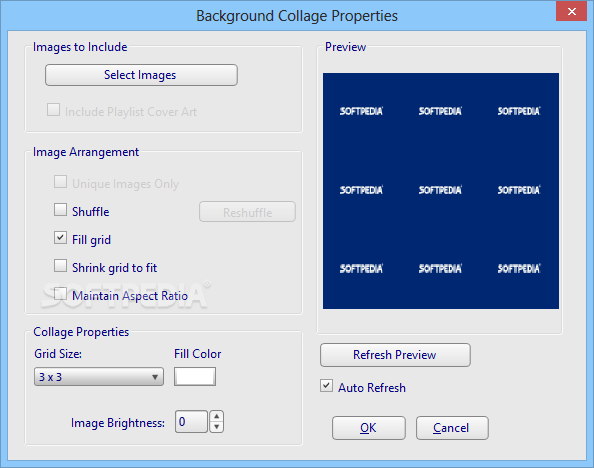This screenshot has height=468, width=594.
Task: Disable the Auto Refresh checkbox
Action: coord(327,386)
